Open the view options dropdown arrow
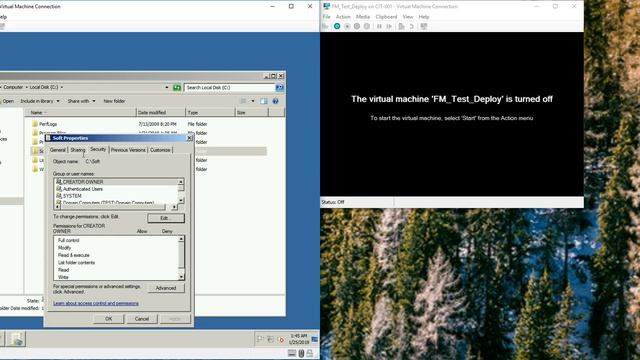Viewport: 640px width, 360px height. pyautogui.click(x=253, y=101)
